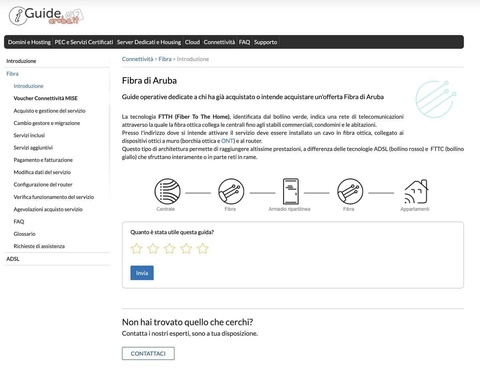
Task: Open Richieste di assistenza
Action: click(39, 246)
